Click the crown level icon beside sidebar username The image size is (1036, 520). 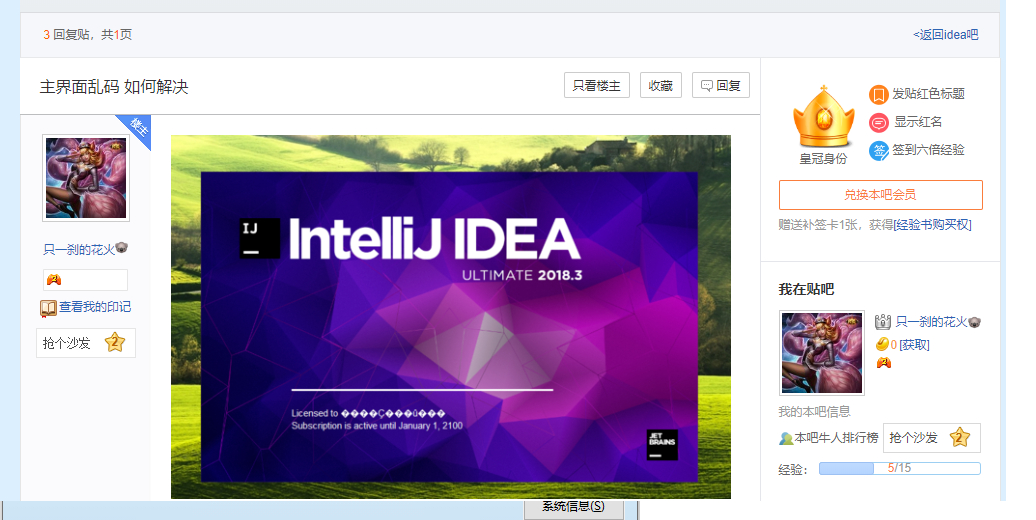[883, 322]
